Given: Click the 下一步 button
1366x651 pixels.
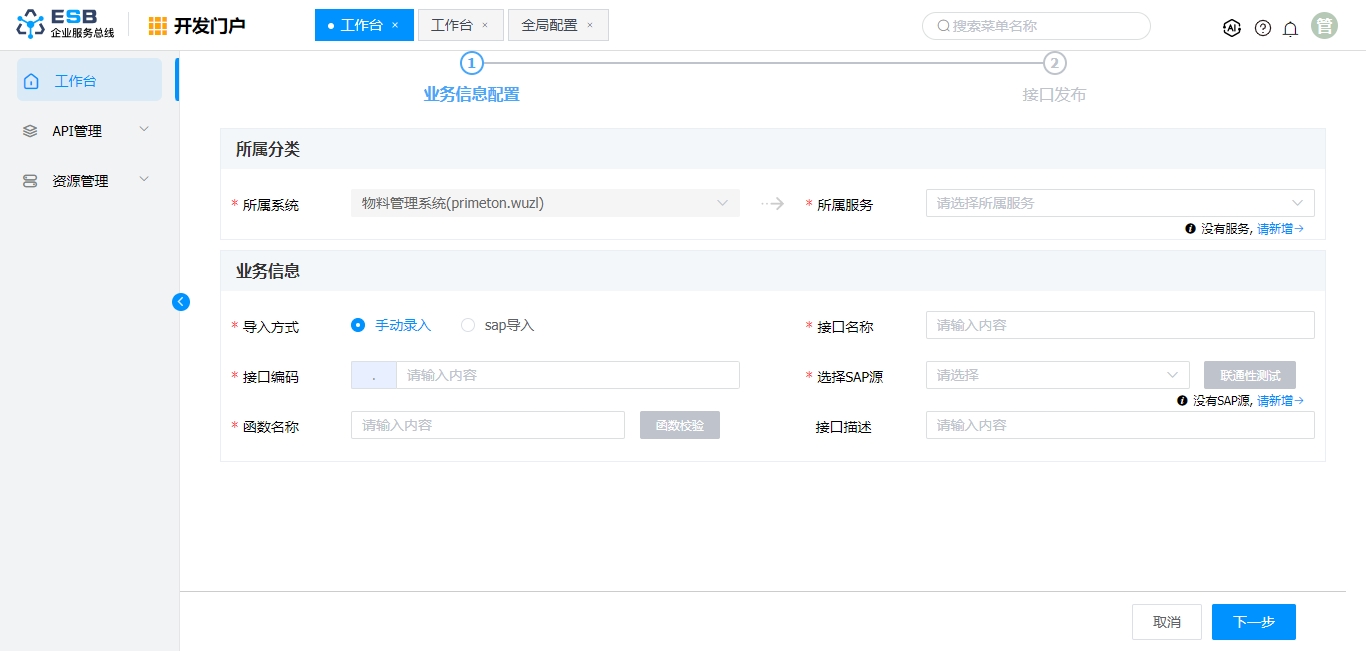Looking at the screenshot, I should (x=1253, y=622).
